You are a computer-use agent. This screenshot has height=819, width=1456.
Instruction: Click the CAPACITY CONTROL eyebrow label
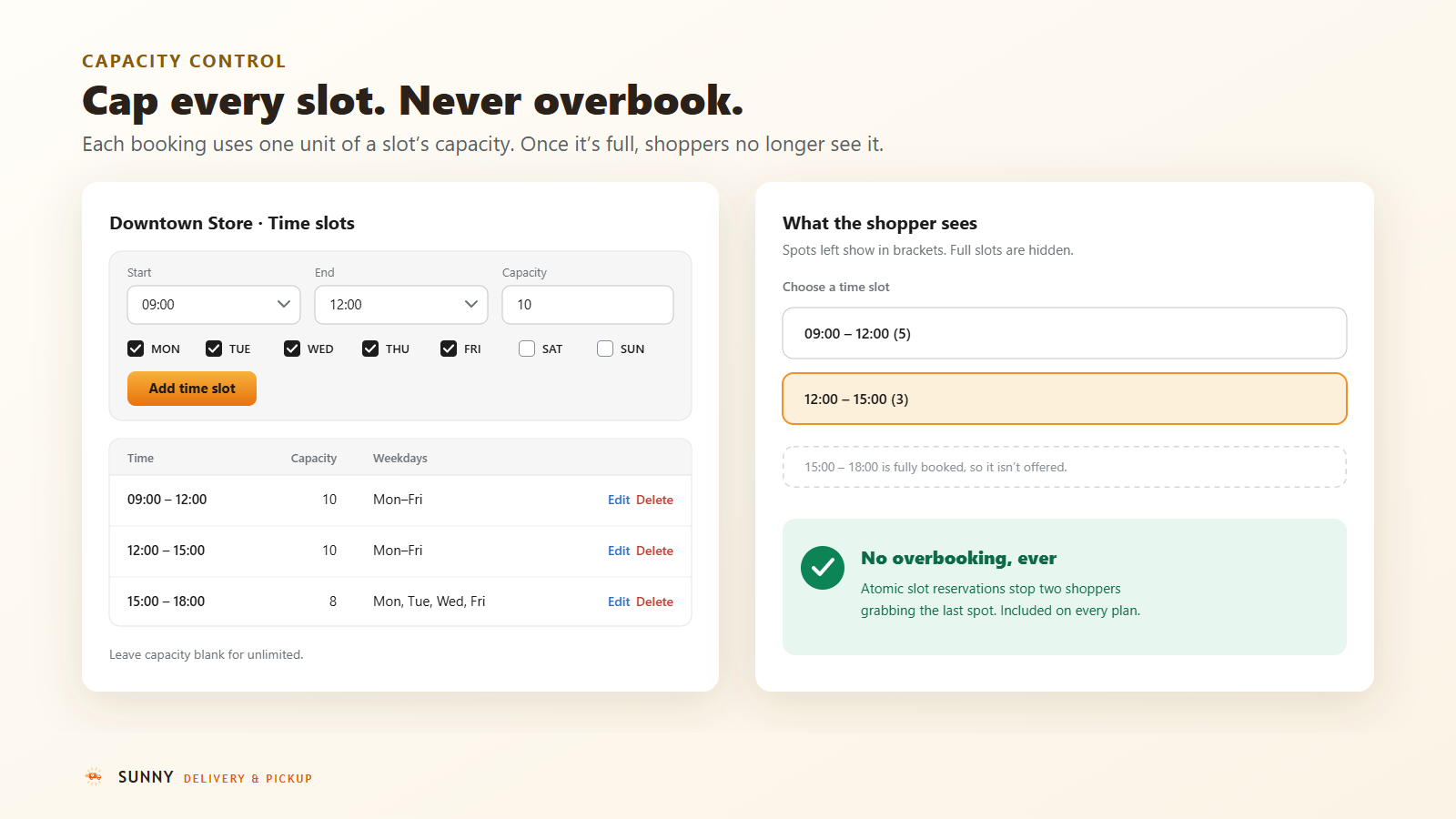184,61
